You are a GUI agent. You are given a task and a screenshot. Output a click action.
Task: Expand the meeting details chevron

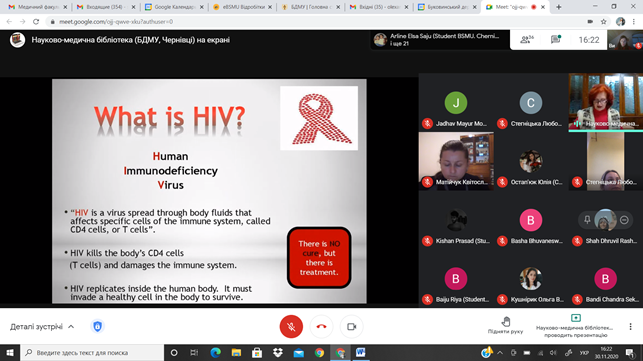click(71, 327)
